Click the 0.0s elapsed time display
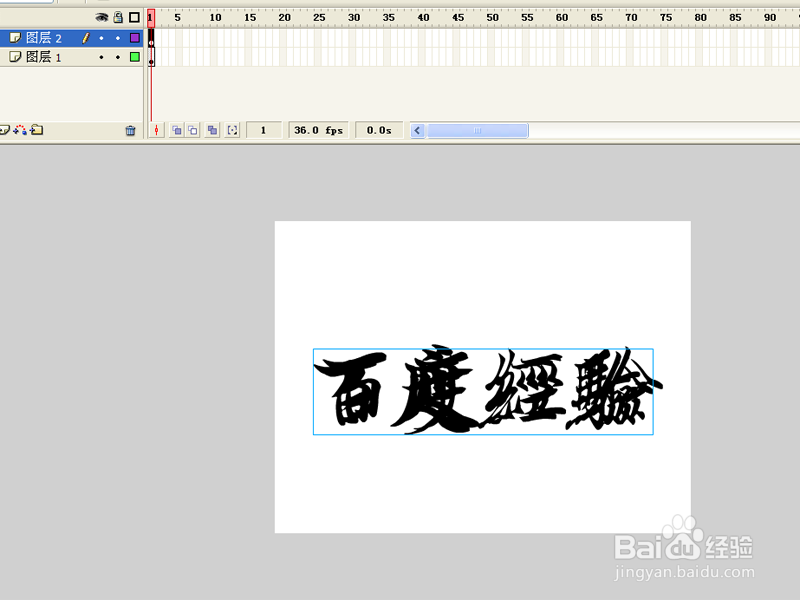The width and height of the screenshot is (800, 600). (379, 130)
